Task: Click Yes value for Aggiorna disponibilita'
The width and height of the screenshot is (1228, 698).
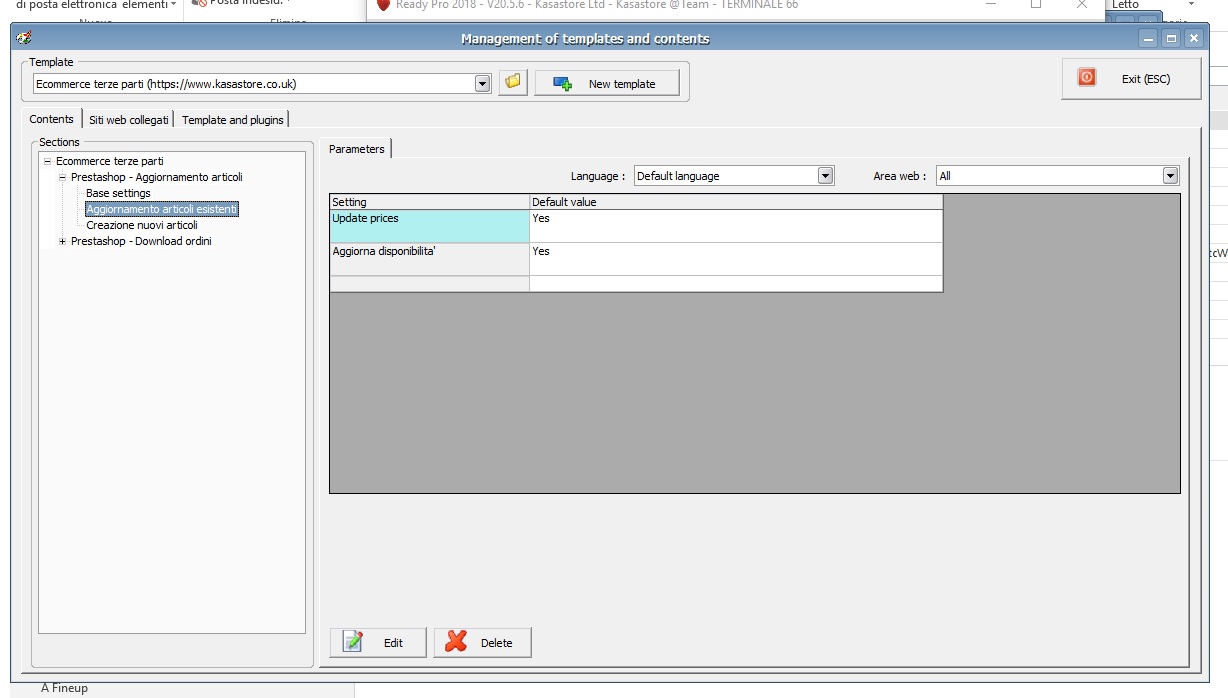Action: [736, 259]
